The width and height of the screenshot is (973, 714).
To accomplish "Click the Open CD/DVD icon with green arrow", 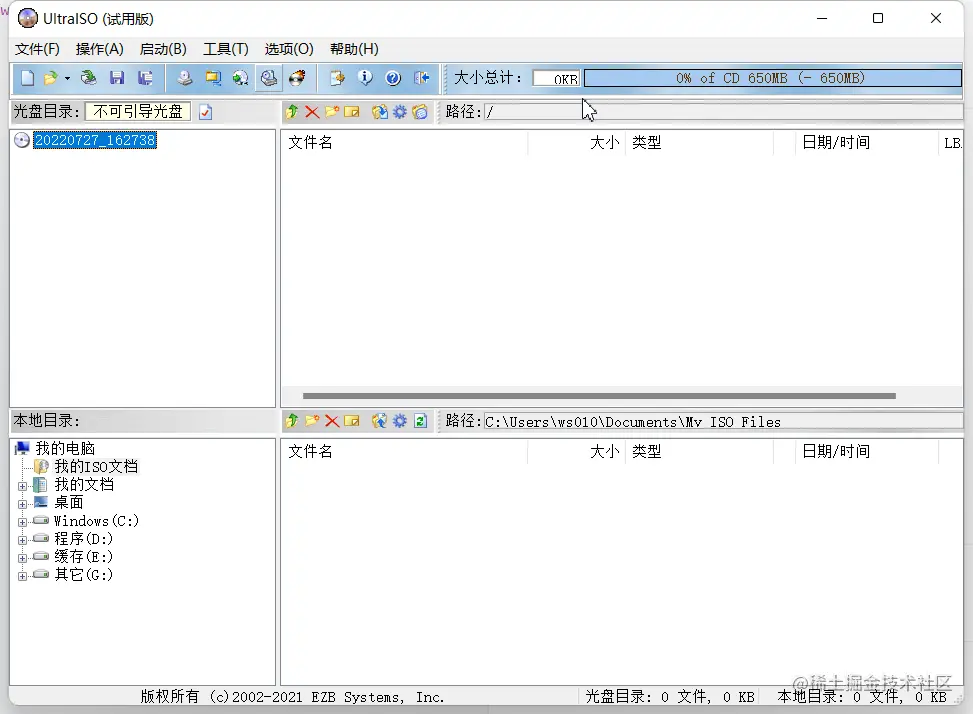I will (89, 78).
